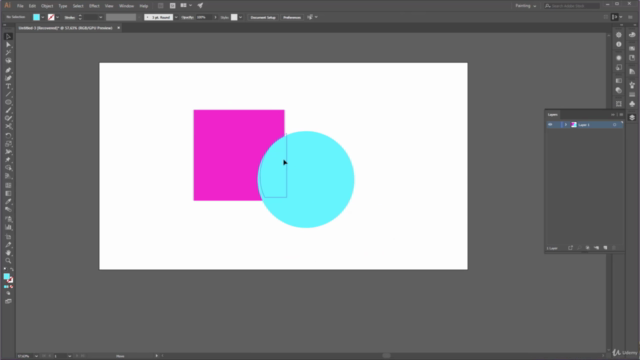Toggle the Layer 1 target circle
The width and height of the screenshot is (640, 360).
pyautogui.click(x=614, y=124)
